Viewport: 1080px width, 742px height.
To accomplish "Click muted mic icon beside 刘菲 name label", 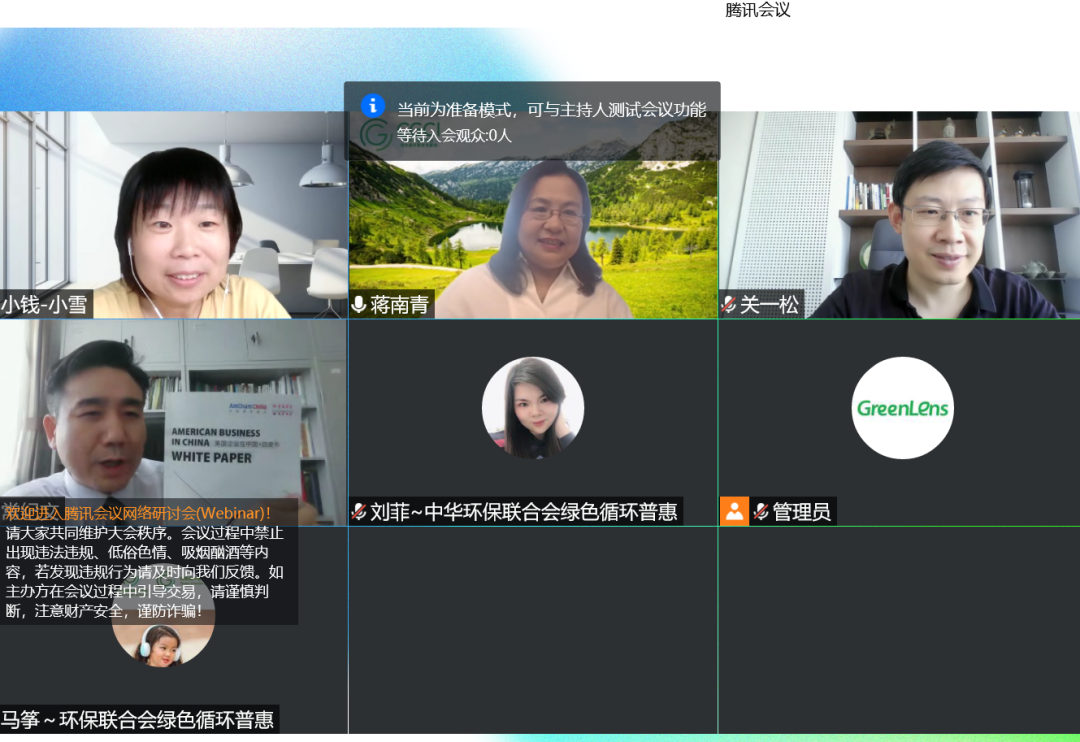I will [359, 512].
